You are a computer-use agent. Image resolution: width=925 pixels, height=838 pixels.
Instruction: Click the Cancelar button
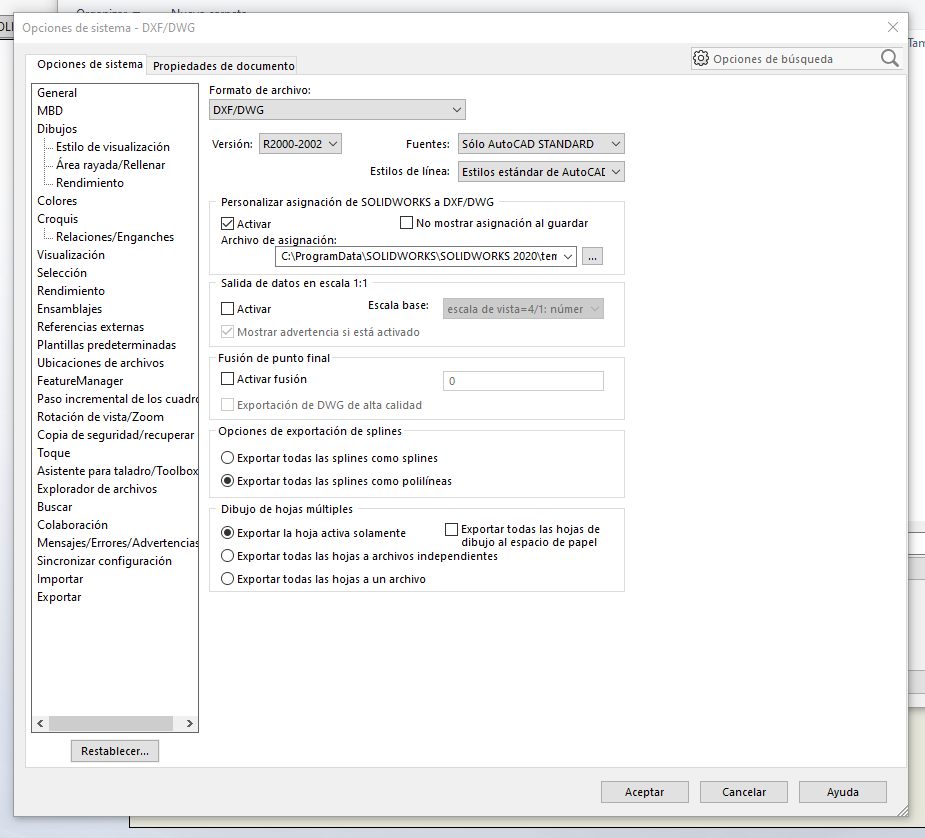point(743,792)
